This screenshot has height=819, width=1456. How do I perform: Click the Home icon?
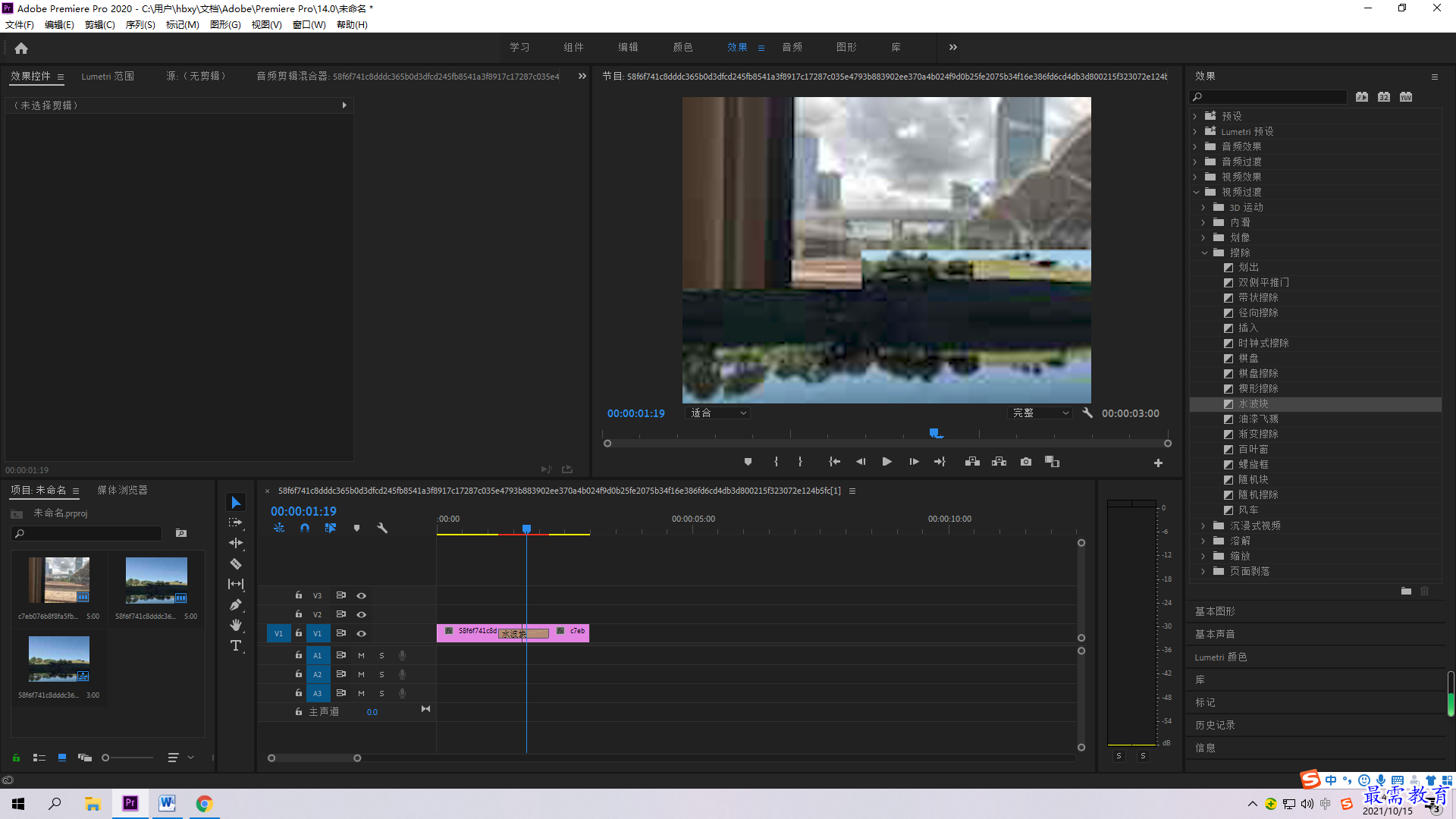21,48
